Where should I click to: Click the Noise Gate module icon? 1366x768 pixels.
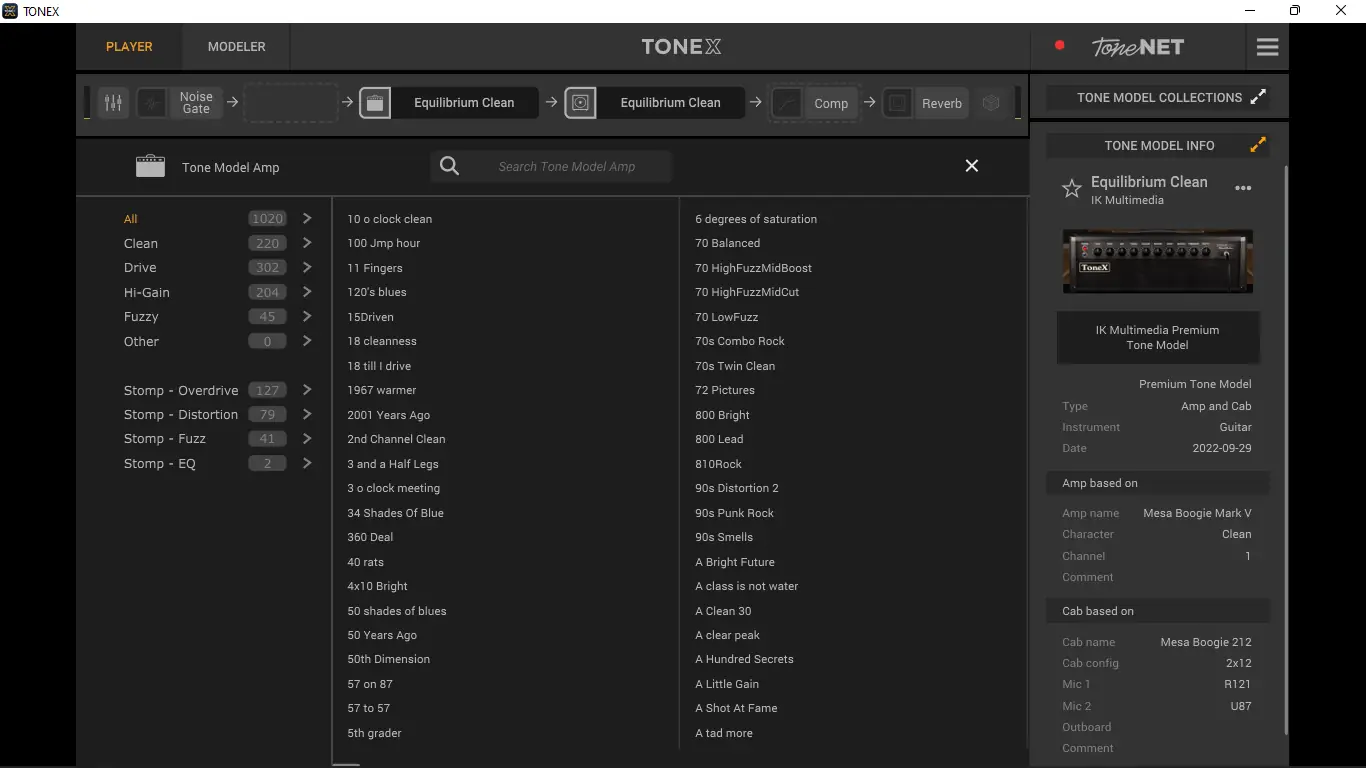click(152, 102)
